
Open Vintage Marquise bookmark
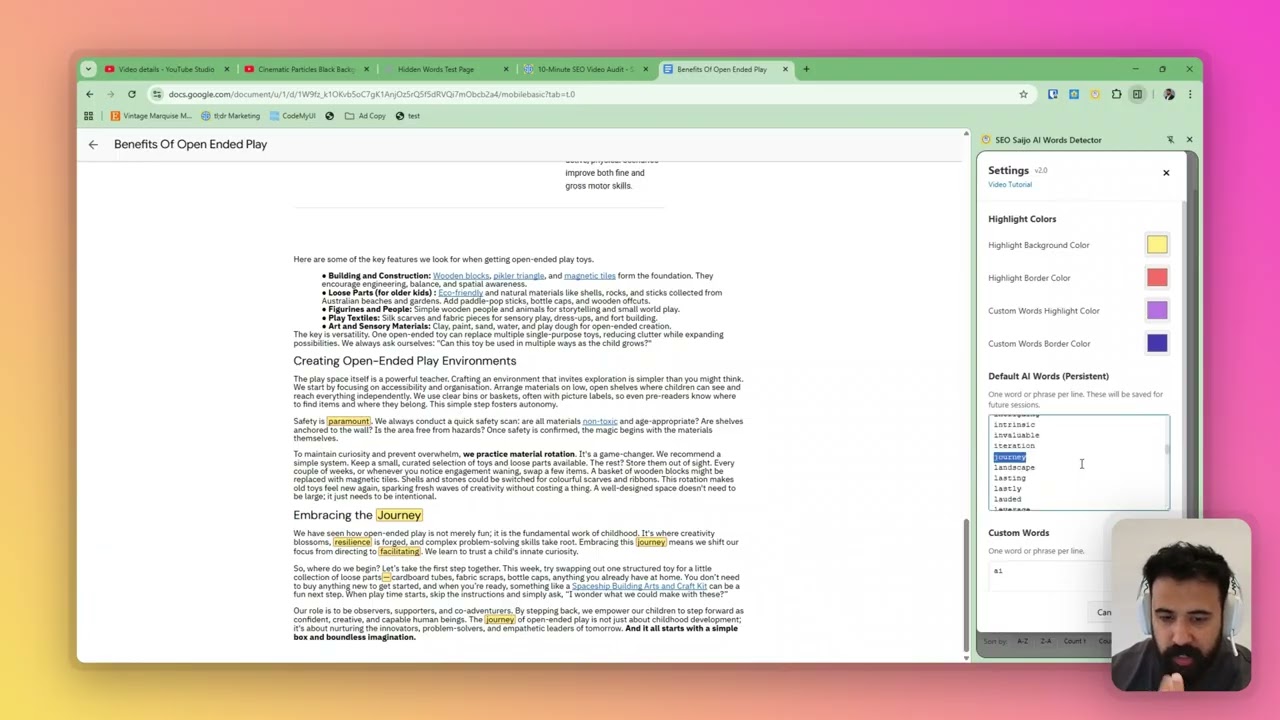coord(151,116)
